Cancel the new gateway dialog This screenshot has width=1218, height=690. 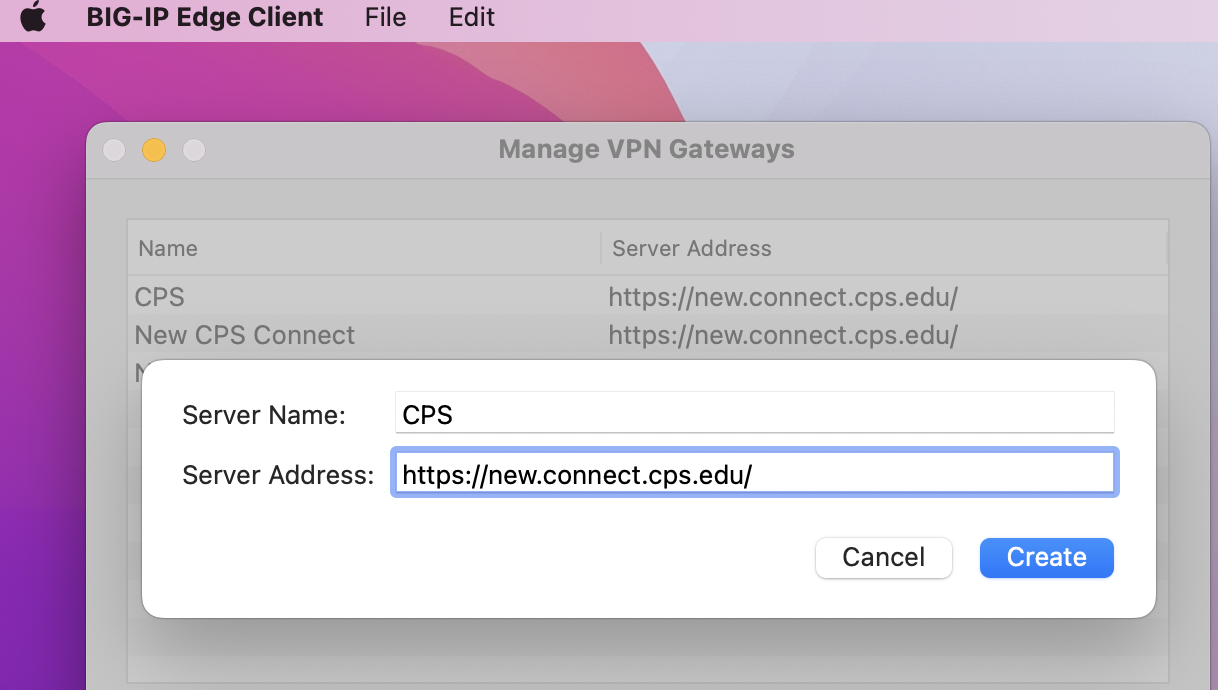coord(884,557)
